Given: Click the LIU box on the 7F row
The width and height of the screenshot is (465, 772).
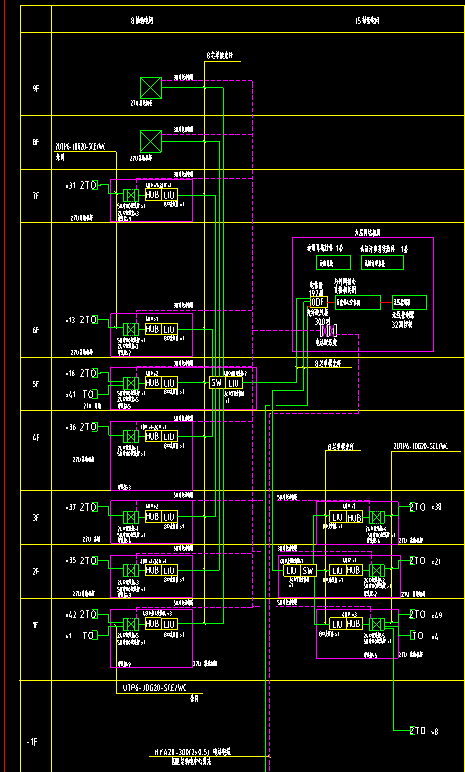Looking at the screenshot, I should click(x=169, y=195).
